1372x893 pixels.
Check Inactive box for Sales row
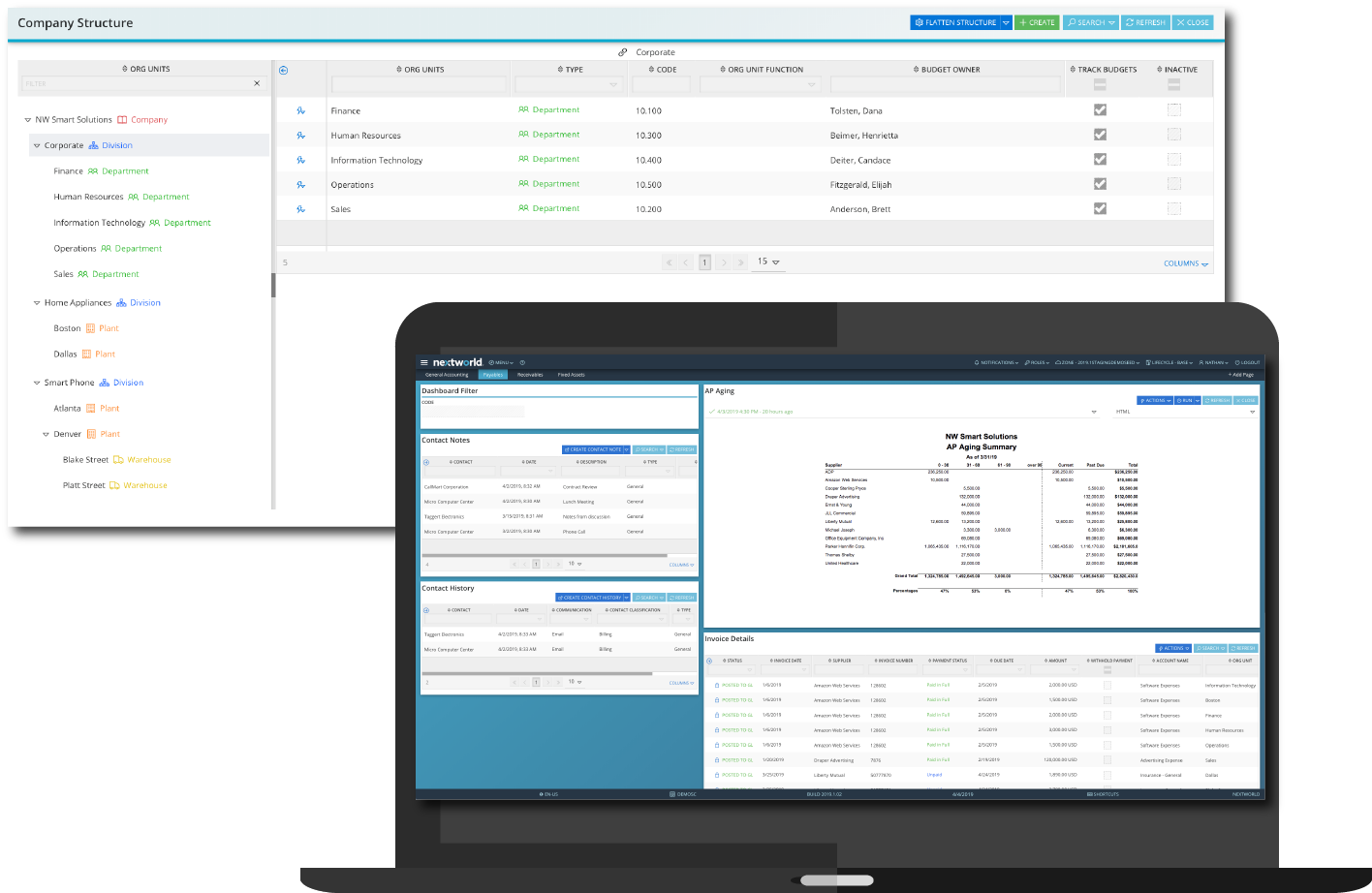coord(1174,208)
